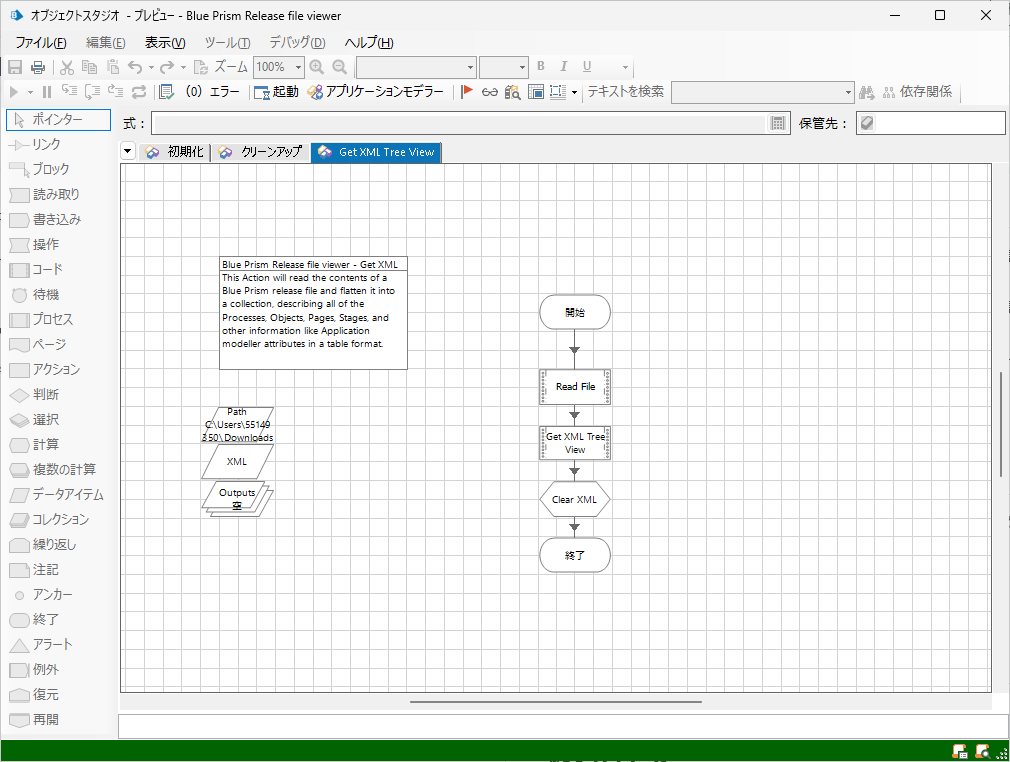Viewport: 1010px width, 762px height.
Task: Click the Reset/restart loop arrows icon
Action: [139, 92]
